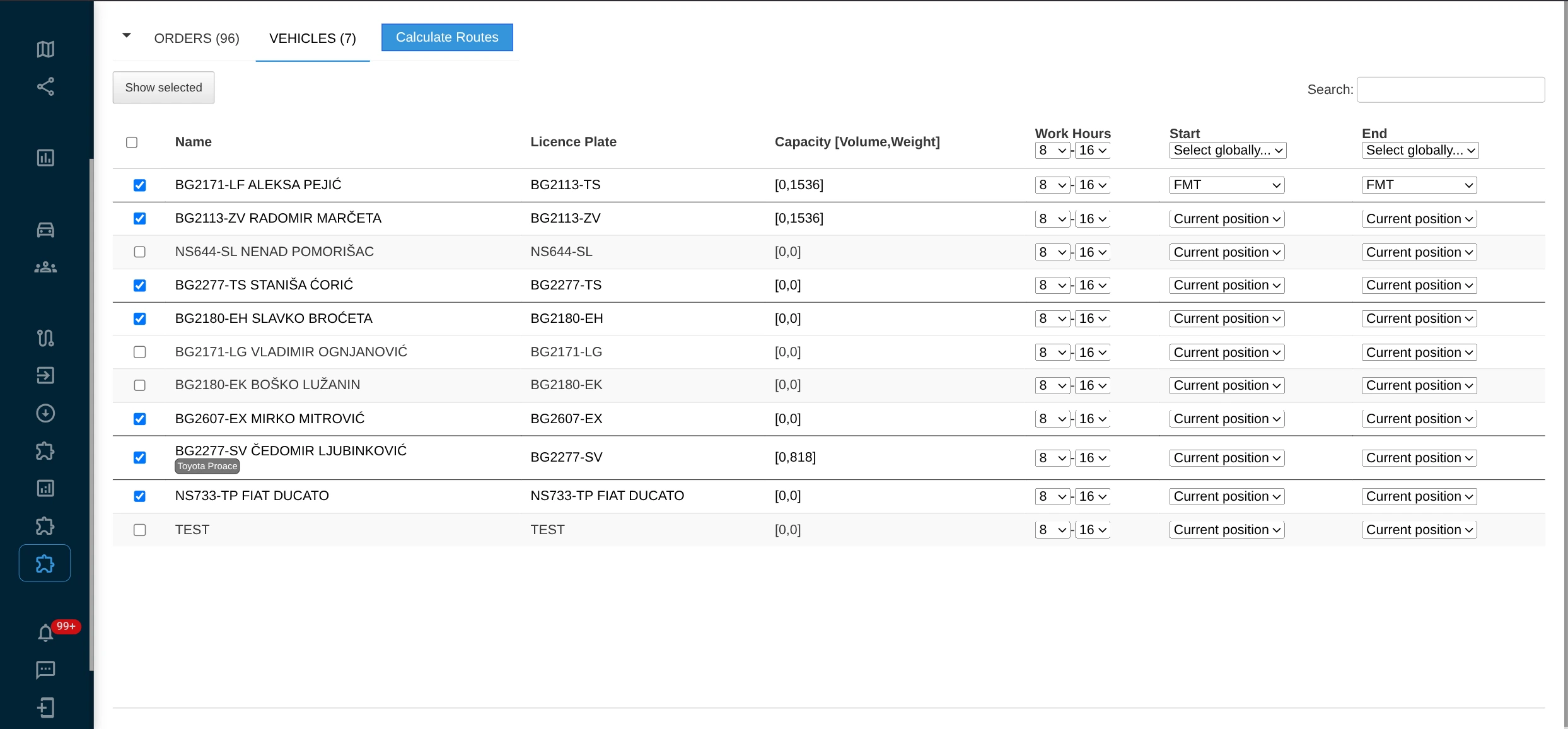The width and height of the screenshot is (1568, 729).
Task: Open End FMT dropdown for ALEKSA PEJIĆ
Action: pyautogui.click(x=1419, y=185)
